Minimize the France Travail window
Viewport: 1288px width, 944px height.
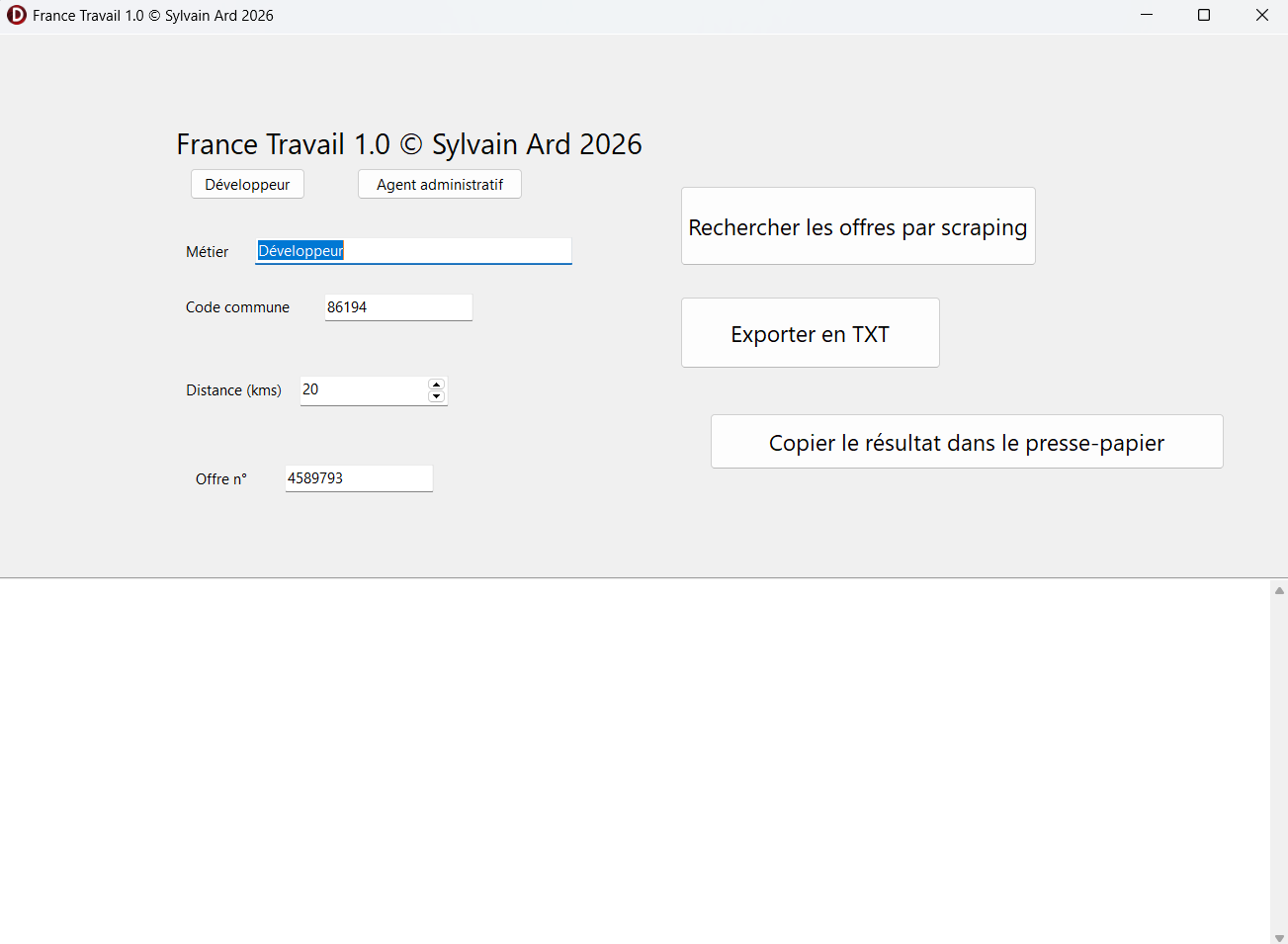[1147, 15]
